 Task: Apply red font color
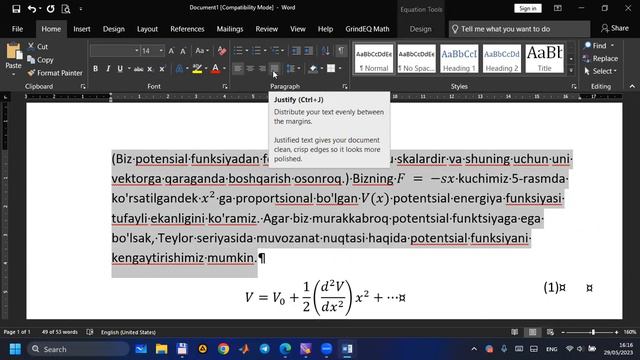pos(216,69)
